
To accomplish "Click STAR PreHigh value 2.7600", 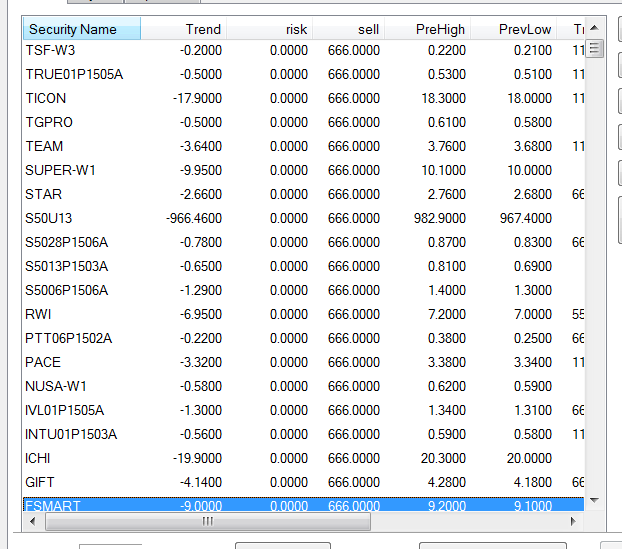I will [447, 194].
